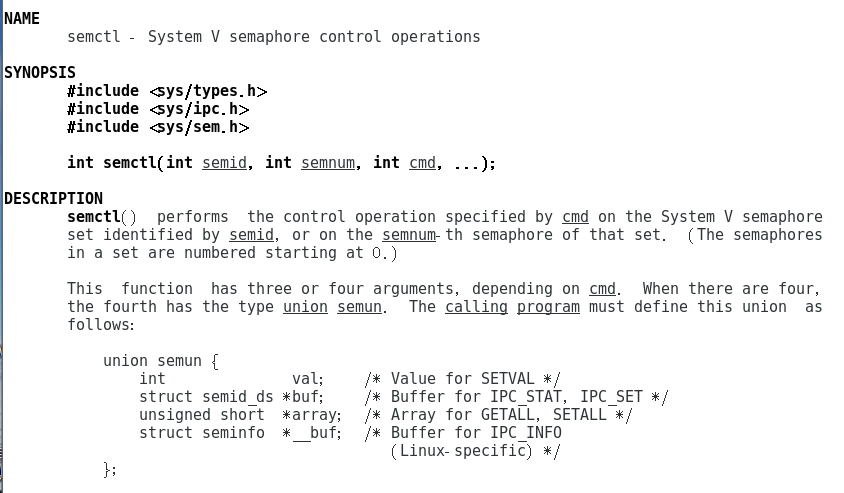Select the sys/ipc.h include line

pos(158,109)
